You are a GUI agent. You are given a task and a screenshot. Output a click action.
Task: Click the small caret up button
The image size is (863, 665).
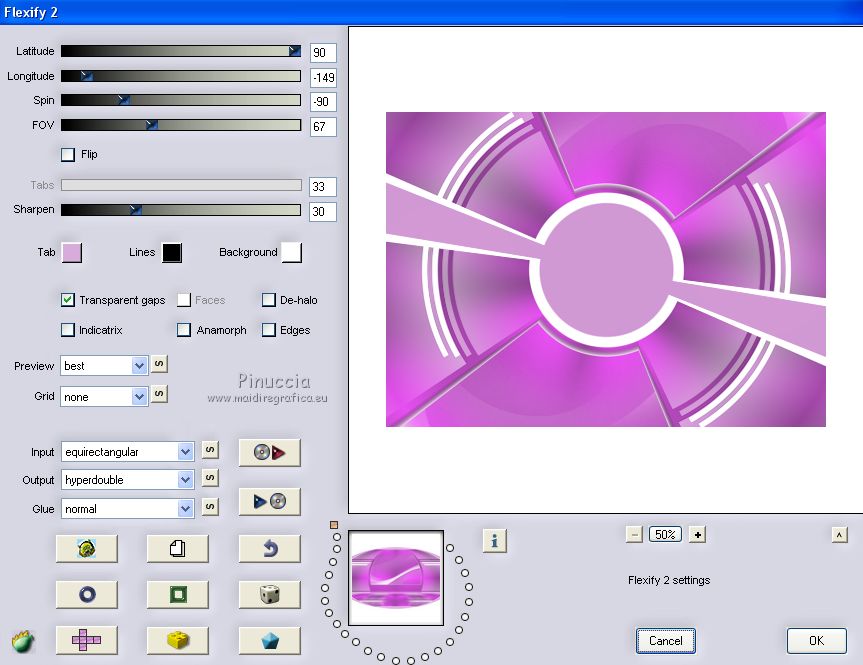pyautogui.click(x=839, y=535)
